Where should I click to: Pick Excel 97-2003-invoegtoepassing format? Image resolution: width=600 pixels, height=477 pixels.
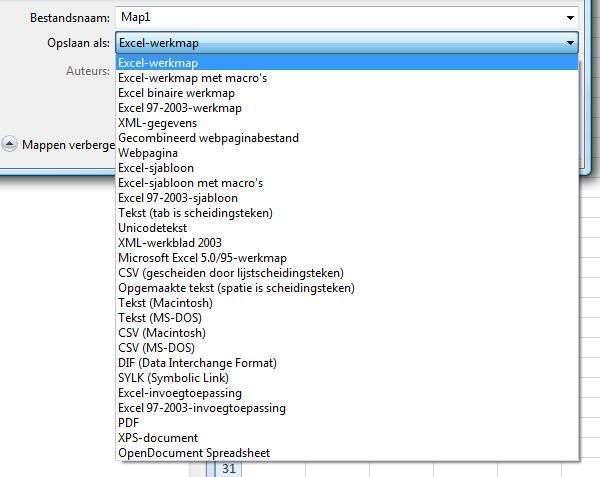coord(347,408)
